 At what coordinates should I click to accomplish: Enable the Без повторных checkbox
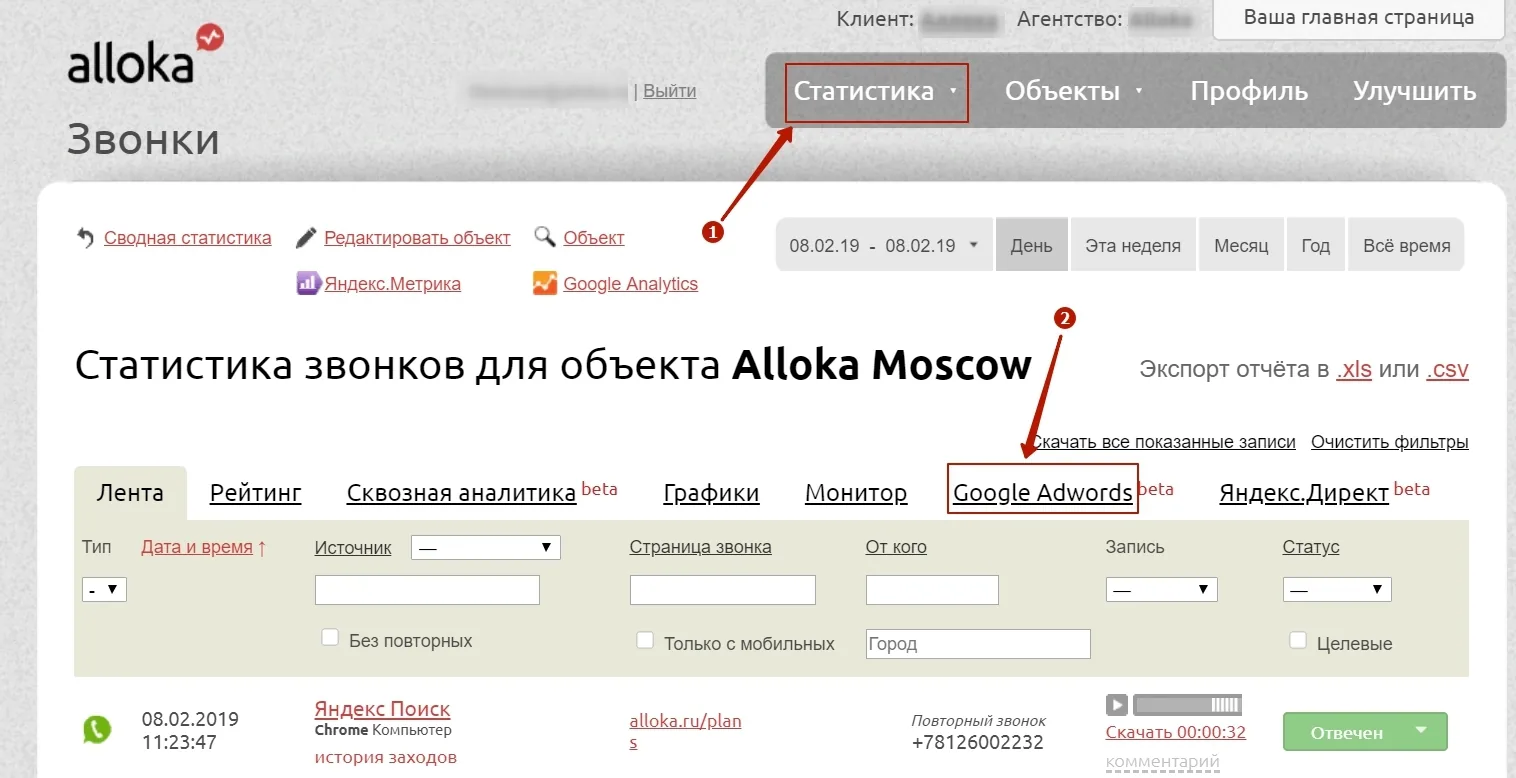(330, 638)
